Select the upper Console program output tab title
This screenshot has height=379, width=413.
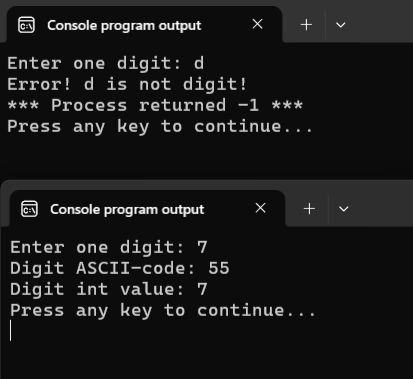point(124,26)
